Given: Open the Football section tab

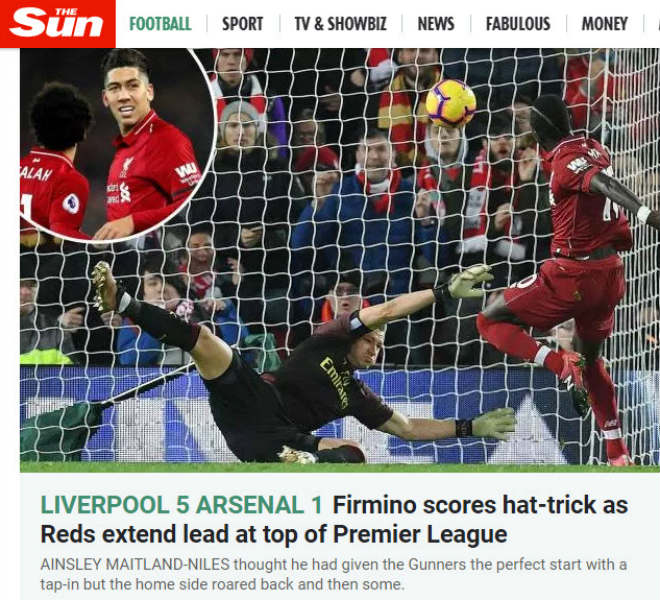Looking at the screenshot, I should (160, 24).
